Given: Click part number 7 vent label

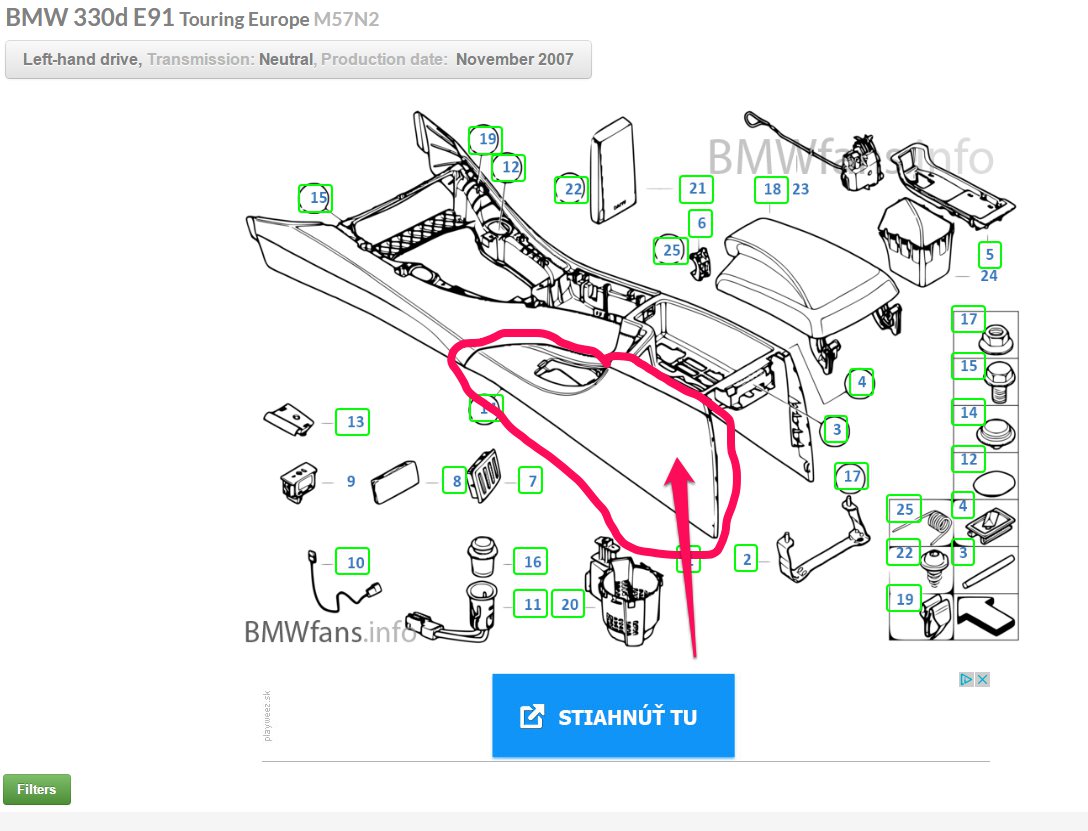Looking at the screenshot, I should [532, 481].
